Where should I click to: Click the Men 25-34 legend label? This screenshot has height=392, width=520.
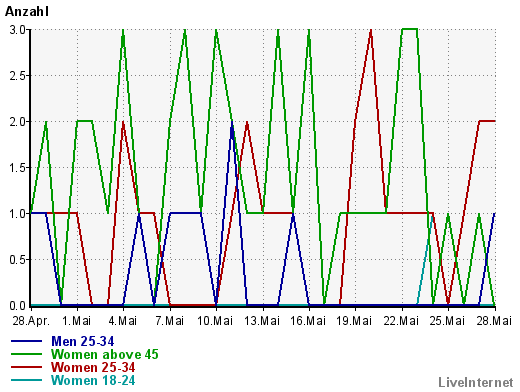pos(82,341)
